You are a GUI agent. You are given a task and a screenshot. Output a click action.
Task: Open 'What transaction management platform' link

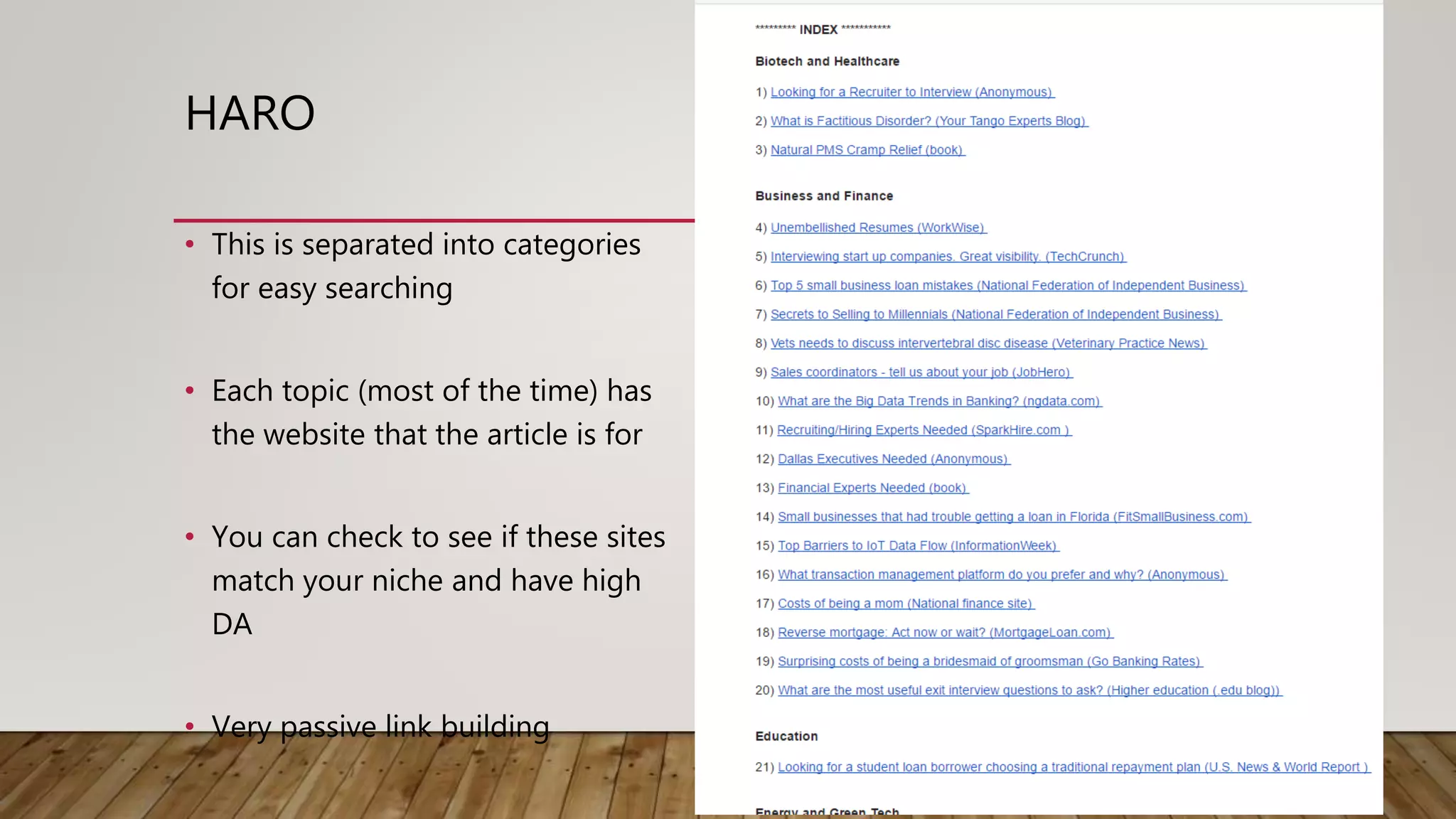1002,575
